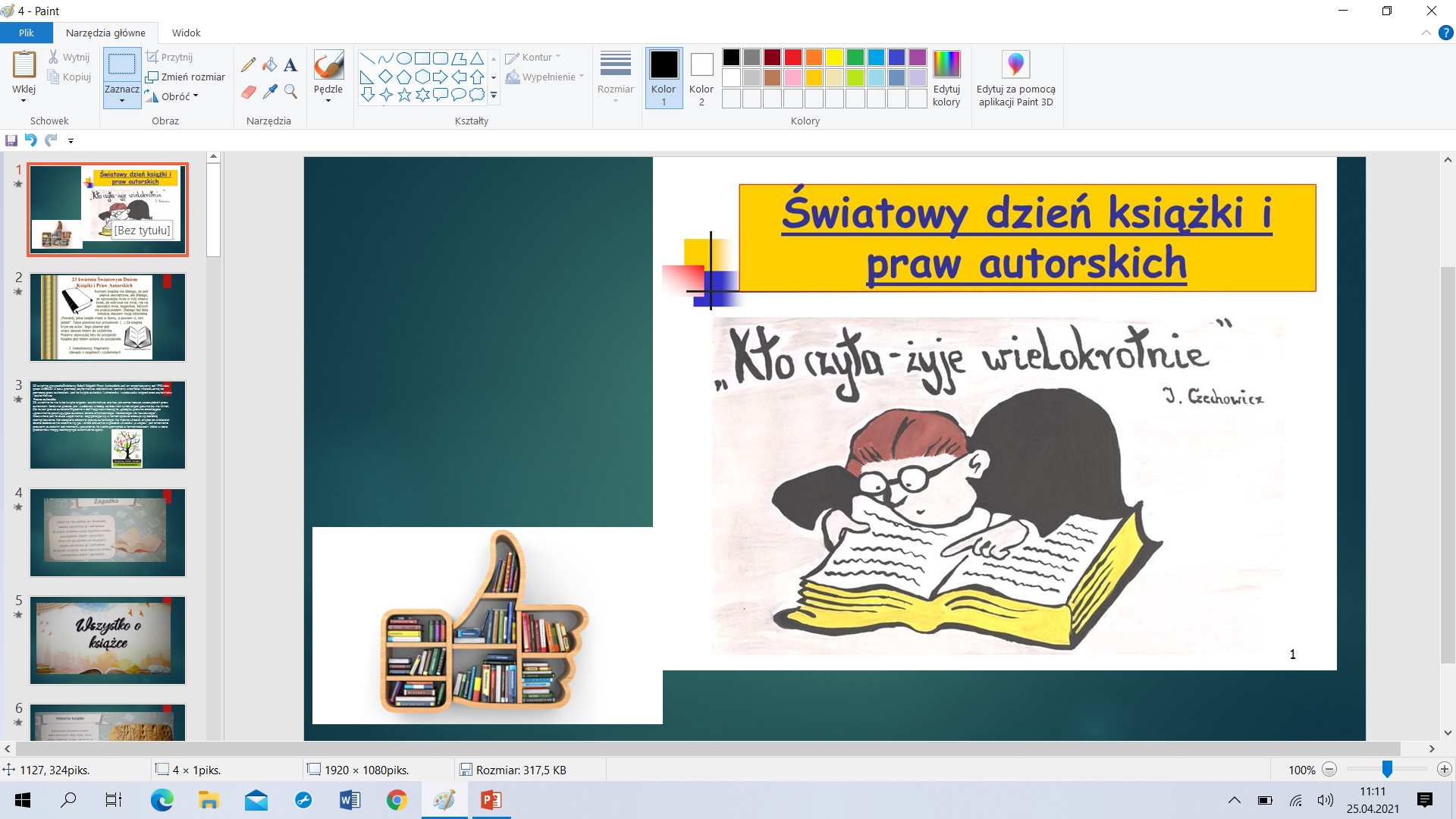Click the zoom in plus button
This screenshot has height=819, width=1456.
click(1444, 770)
